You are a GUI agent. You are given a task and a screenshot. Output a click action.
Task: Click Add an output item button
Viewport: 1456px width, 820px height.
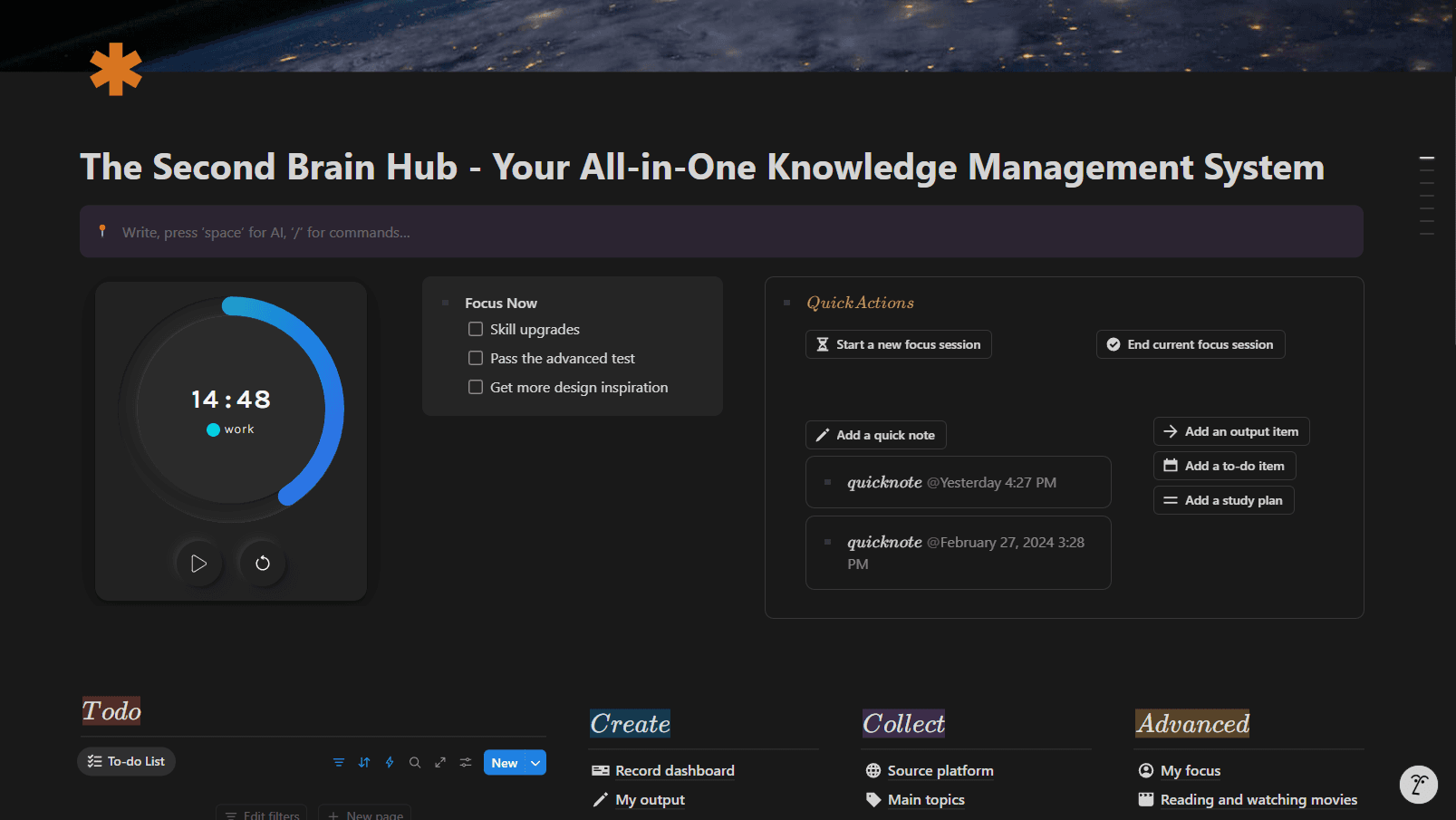point(1231,431)
